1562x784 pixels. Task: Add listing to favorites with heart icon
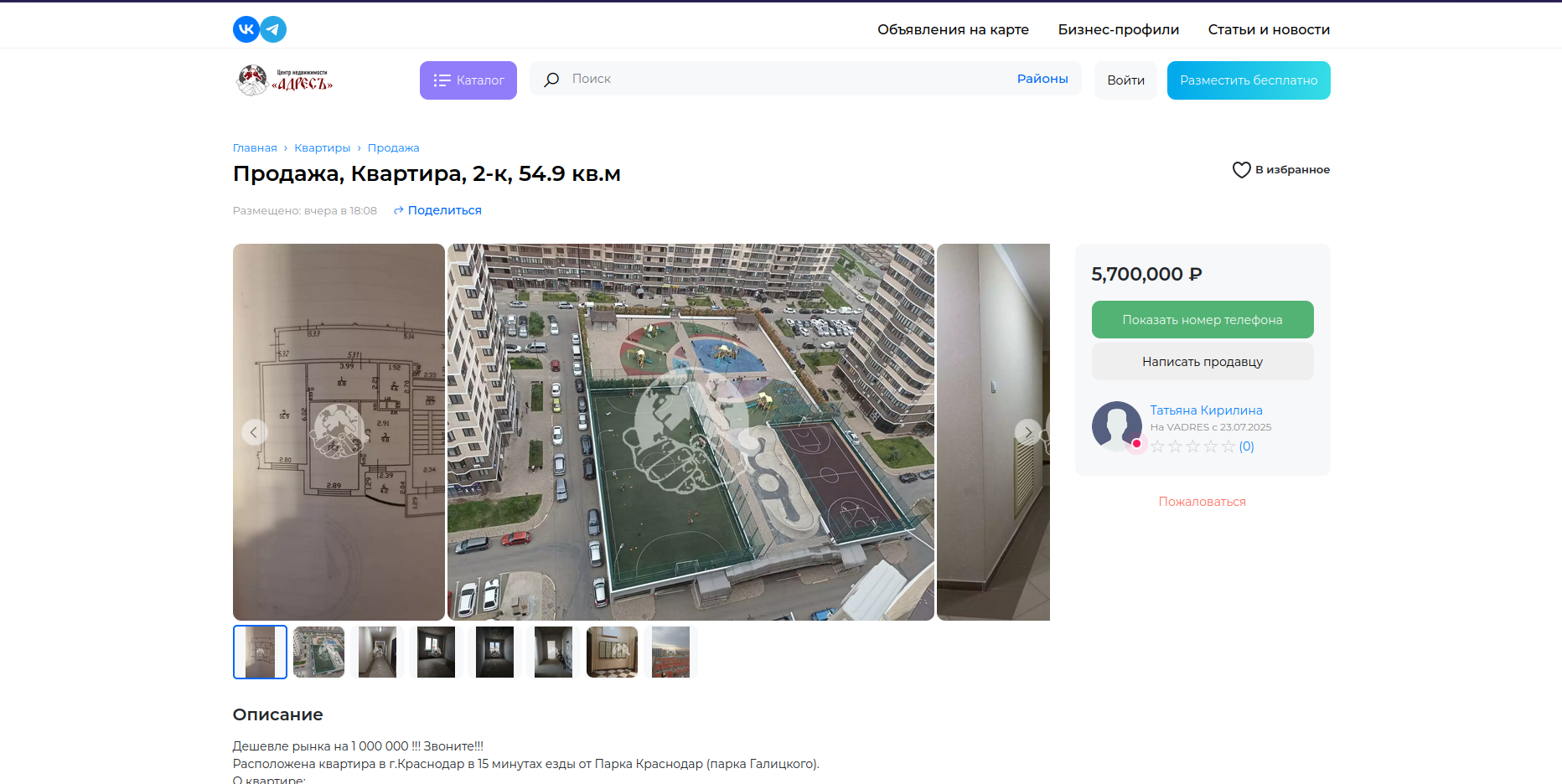[x=1241, y=170]
